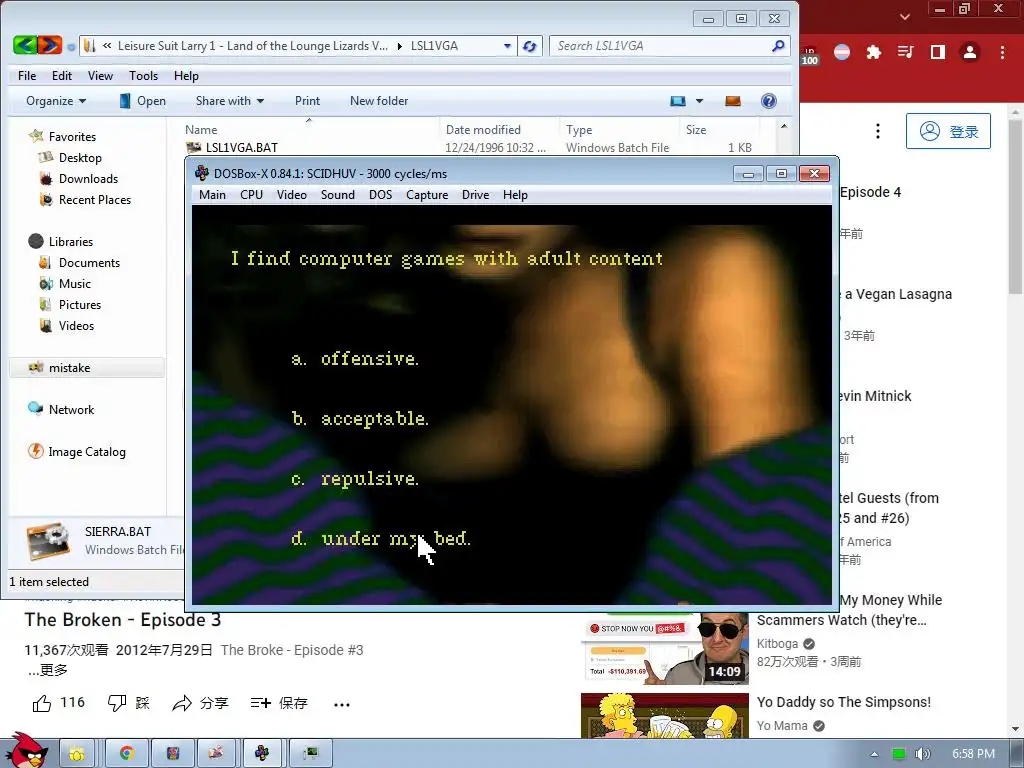
Task: Toggle the Explorer preview pane icon
Action: [733, 101]
